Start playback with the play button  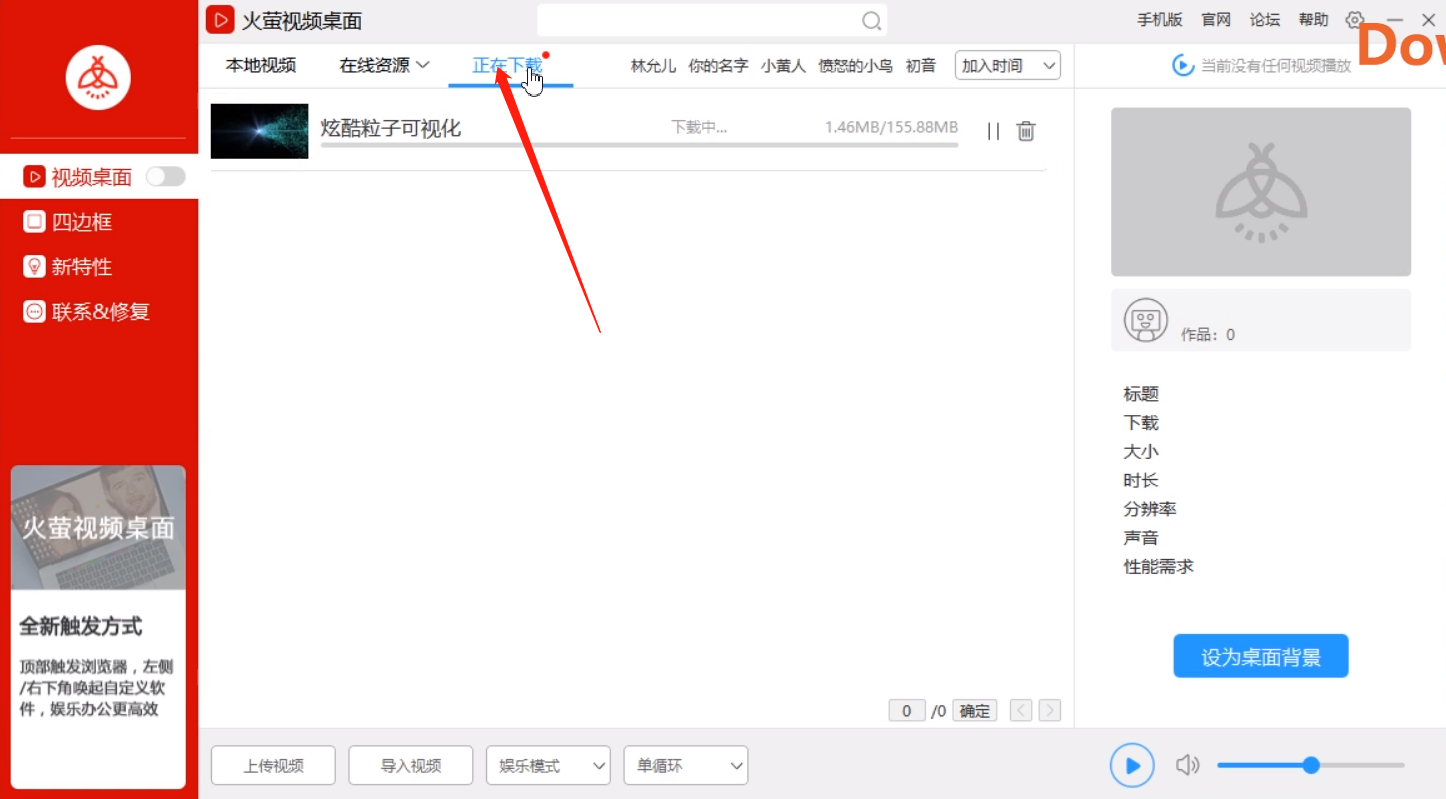(1131, 765)
